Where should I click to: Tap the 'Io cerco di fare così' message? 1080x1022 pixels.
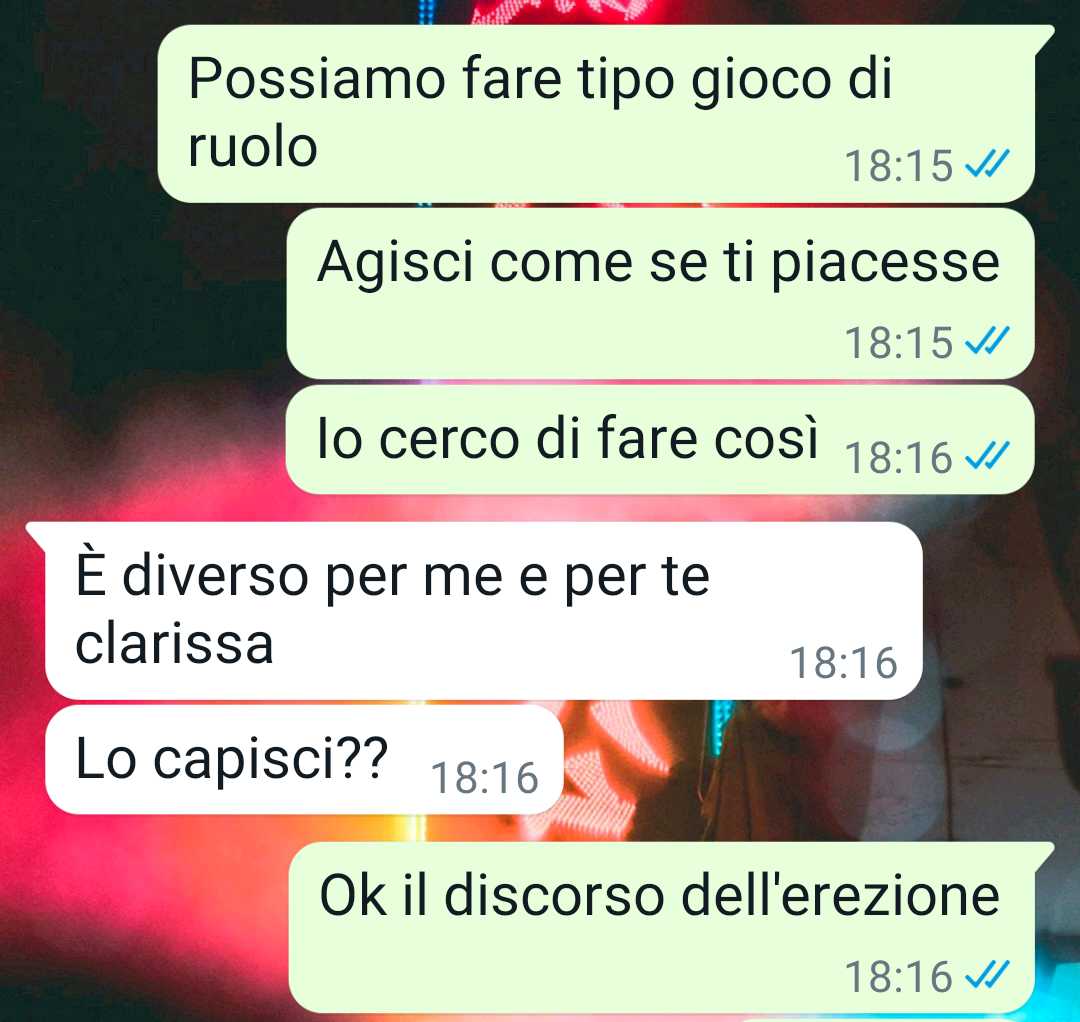(x=661, y=439)
